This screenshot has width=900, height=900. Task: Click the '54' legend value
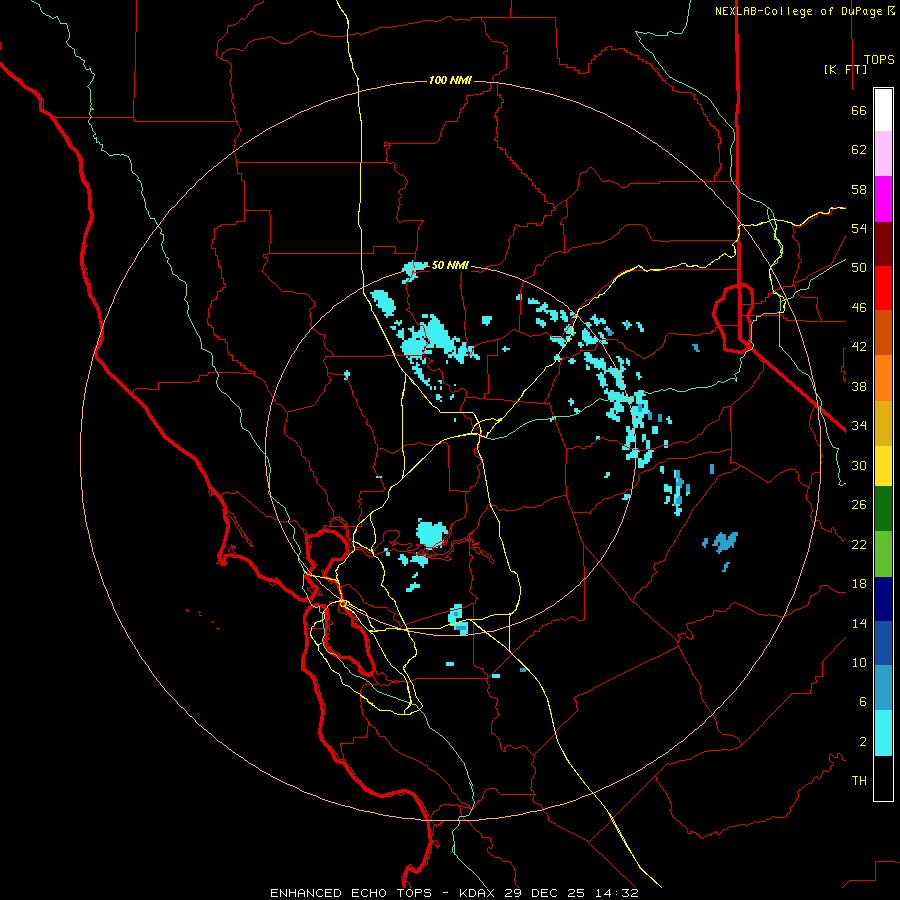[x=859, y=228]
